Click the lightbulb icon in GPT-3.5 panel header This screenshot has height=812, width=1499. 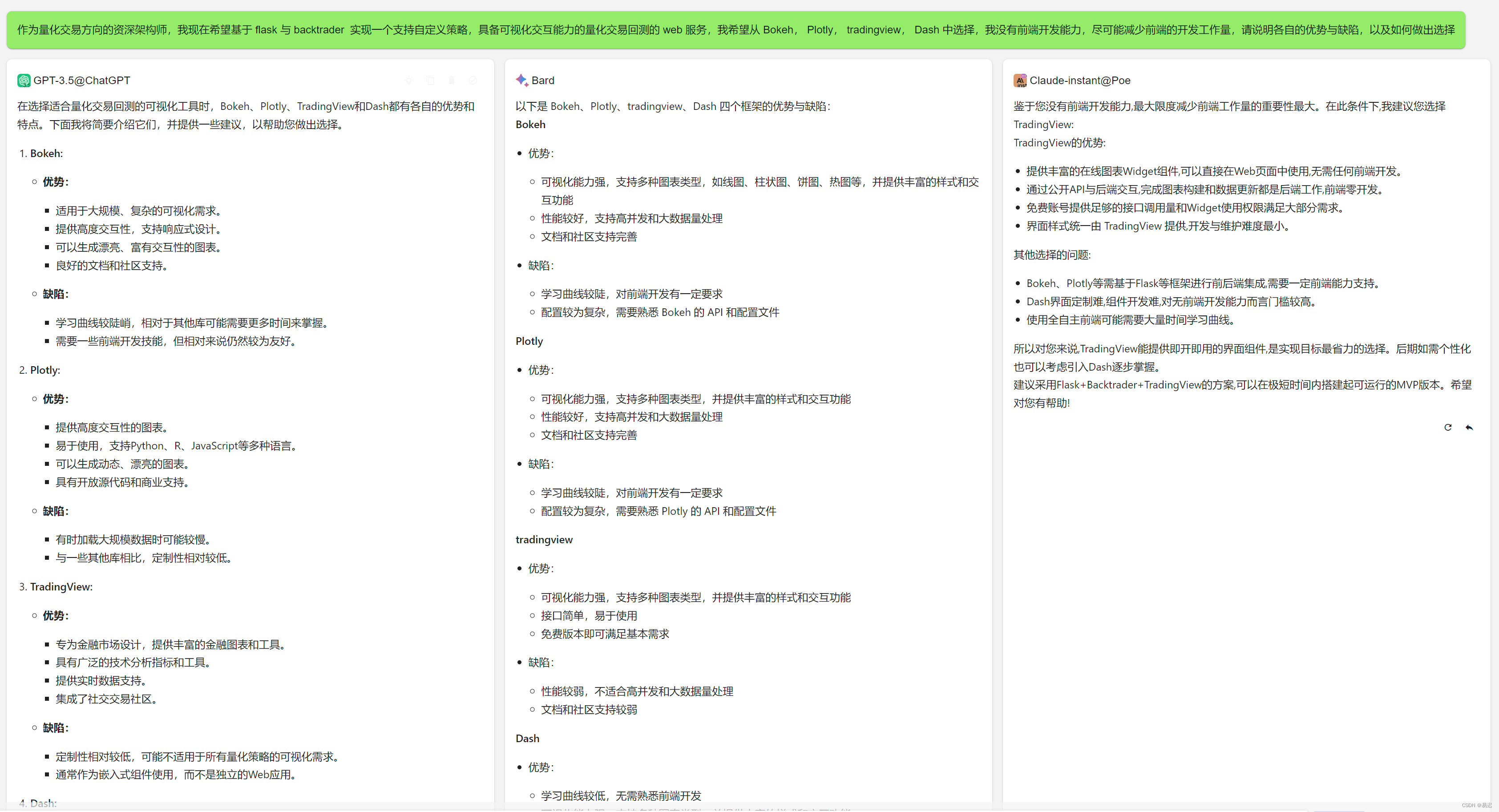coord(408,81)
